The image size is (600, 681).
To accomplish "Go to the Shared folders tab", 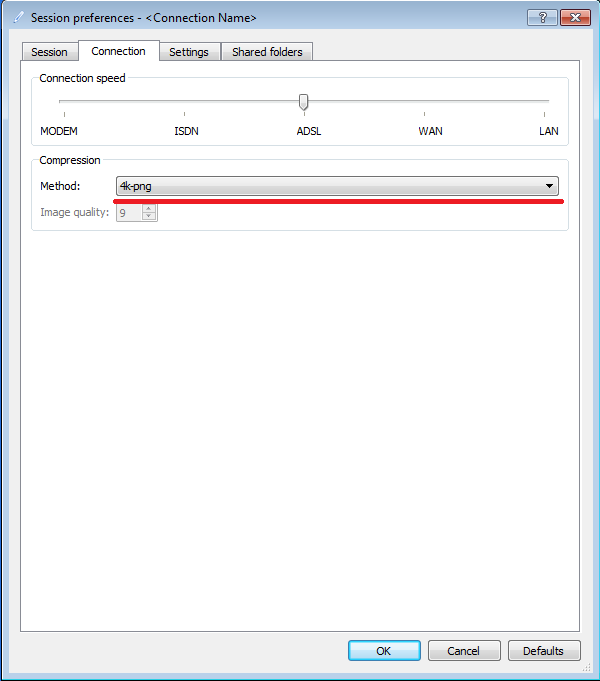I will [267, 52].
